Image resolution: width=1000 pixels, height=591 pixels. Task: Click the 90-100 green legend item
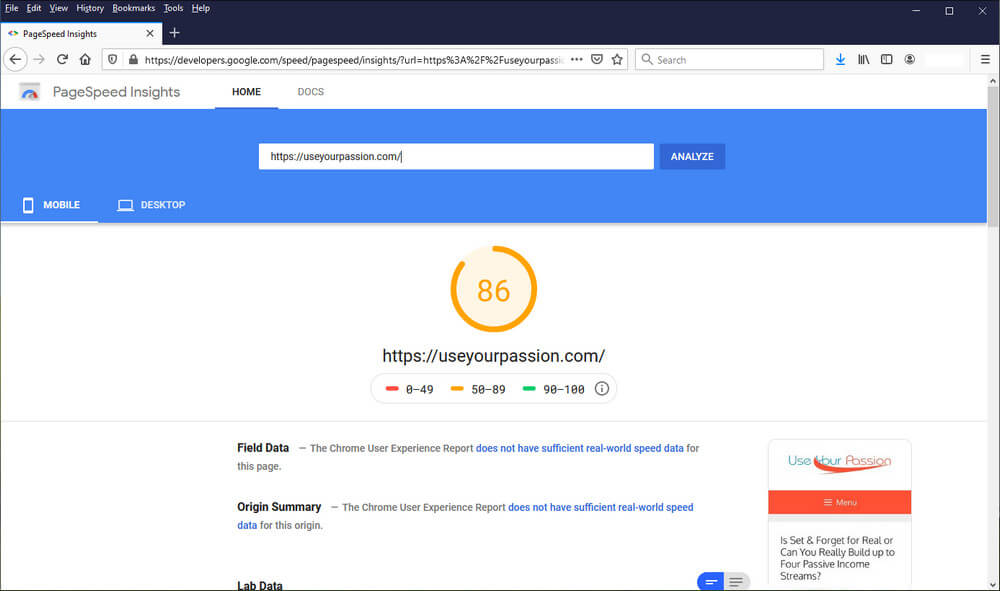(x=553, y=389)
